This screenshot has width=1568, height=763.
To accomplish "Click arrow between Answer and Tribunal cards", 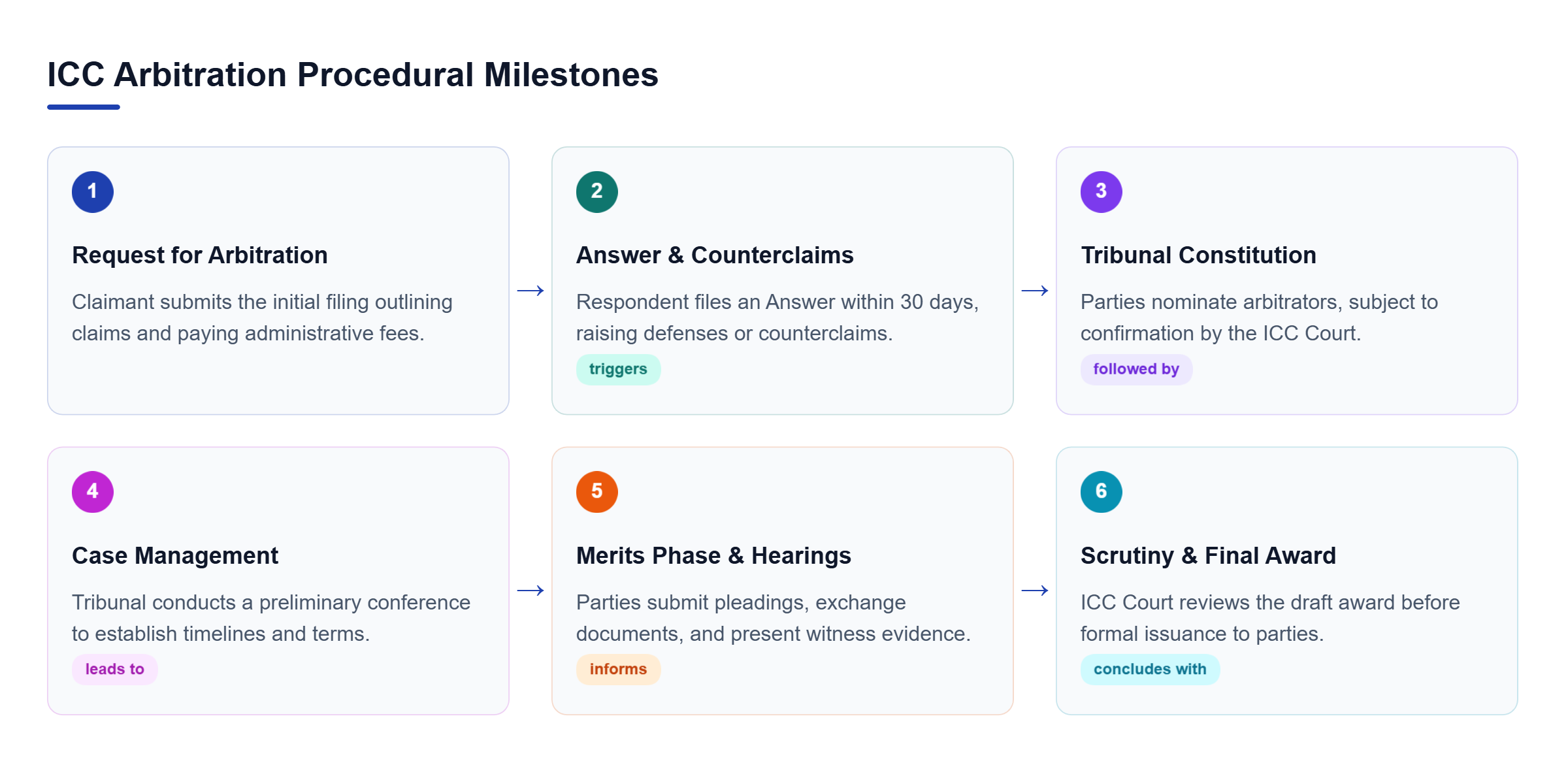I will (x=1035, y=290).
